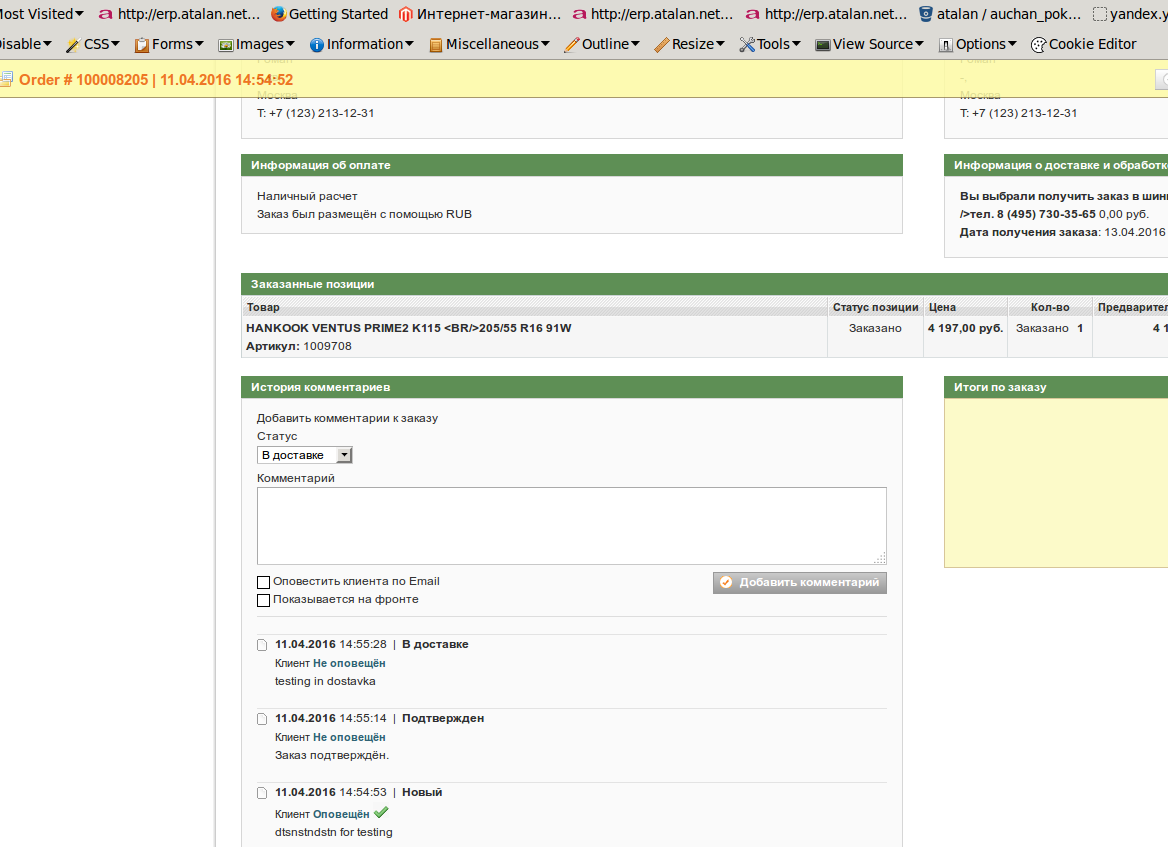
Task: Click the Order # 100008205 title
Action: coord(156,80)
